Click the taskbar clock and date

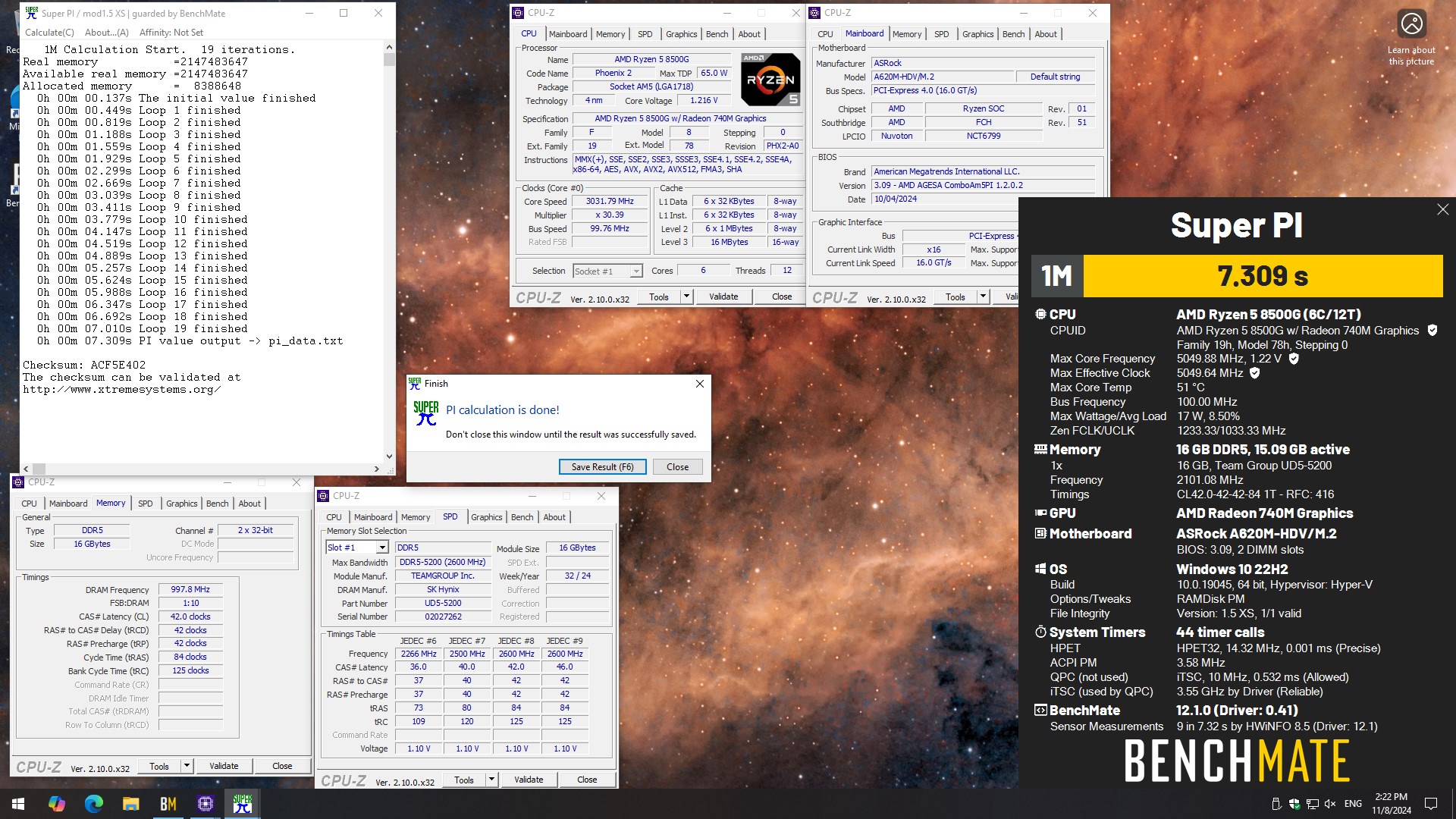tap(1392, 804)
